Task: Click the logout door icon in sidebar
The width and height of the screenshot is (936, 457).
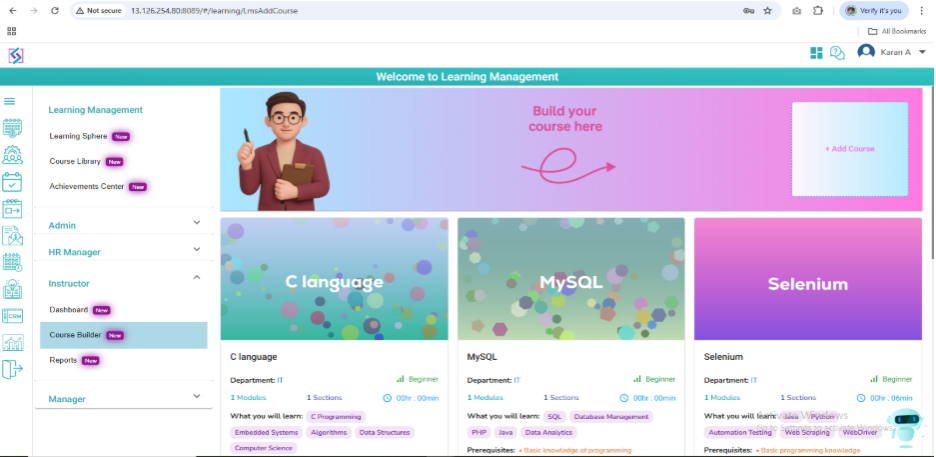Action: pos(12,370)
